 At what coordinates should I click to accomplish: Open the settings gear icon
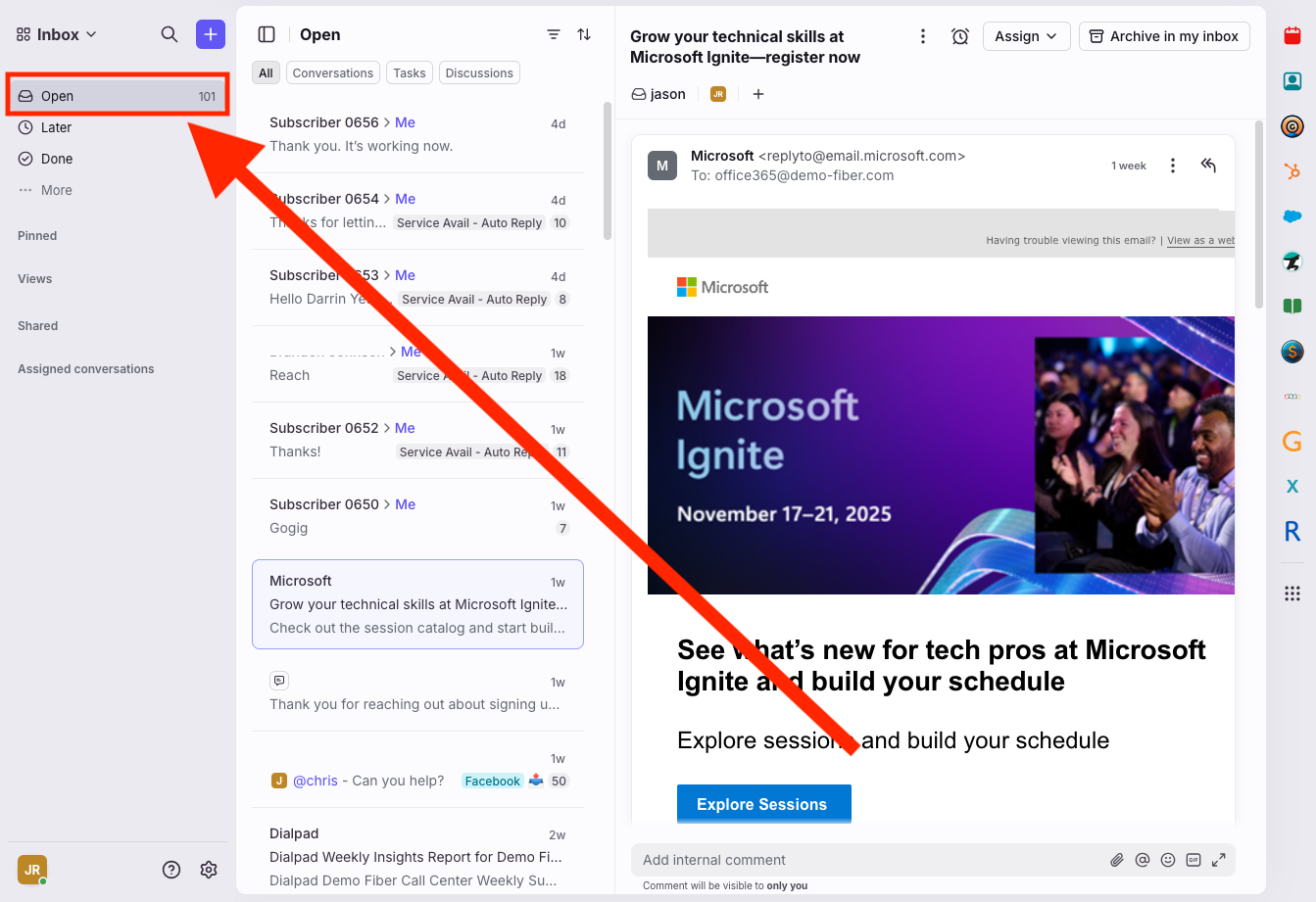click(209, 870)
